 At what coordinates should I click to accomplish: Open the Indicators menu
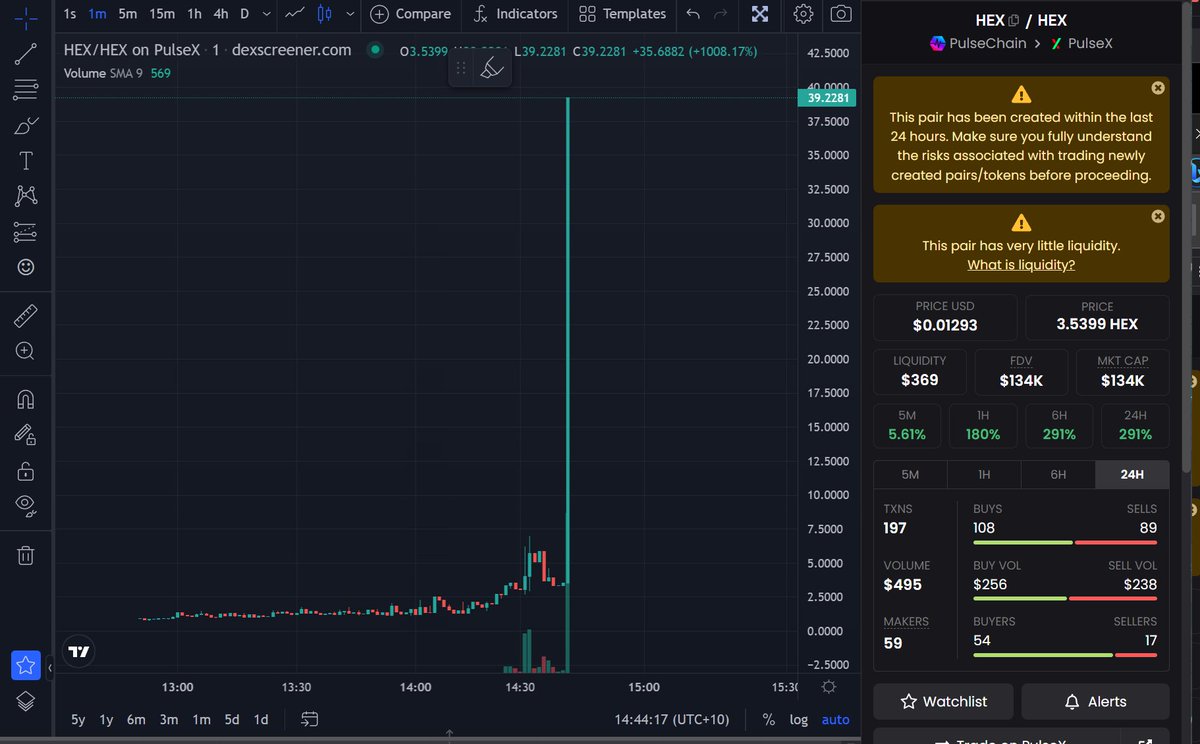coord(515,14)
